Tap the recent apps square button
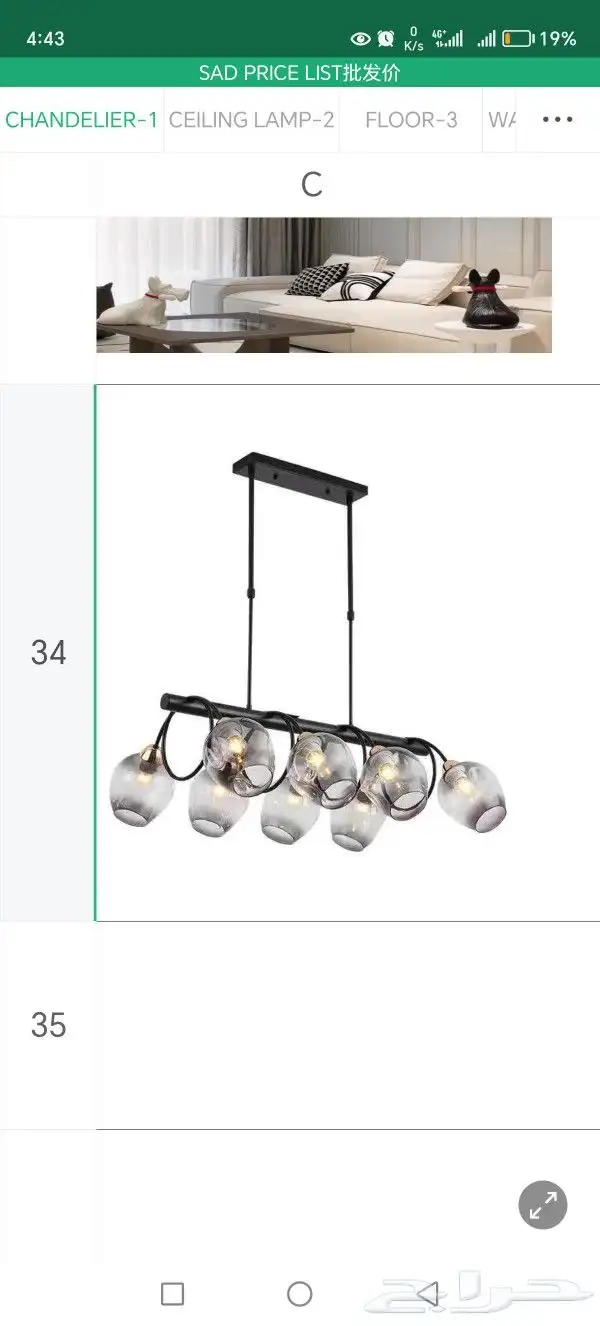 click(x=172, y=1293)
